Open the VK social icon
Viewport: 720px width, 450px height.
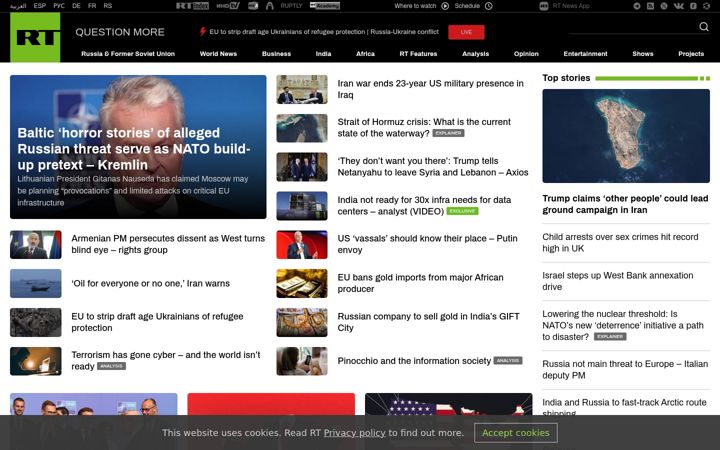678,6
